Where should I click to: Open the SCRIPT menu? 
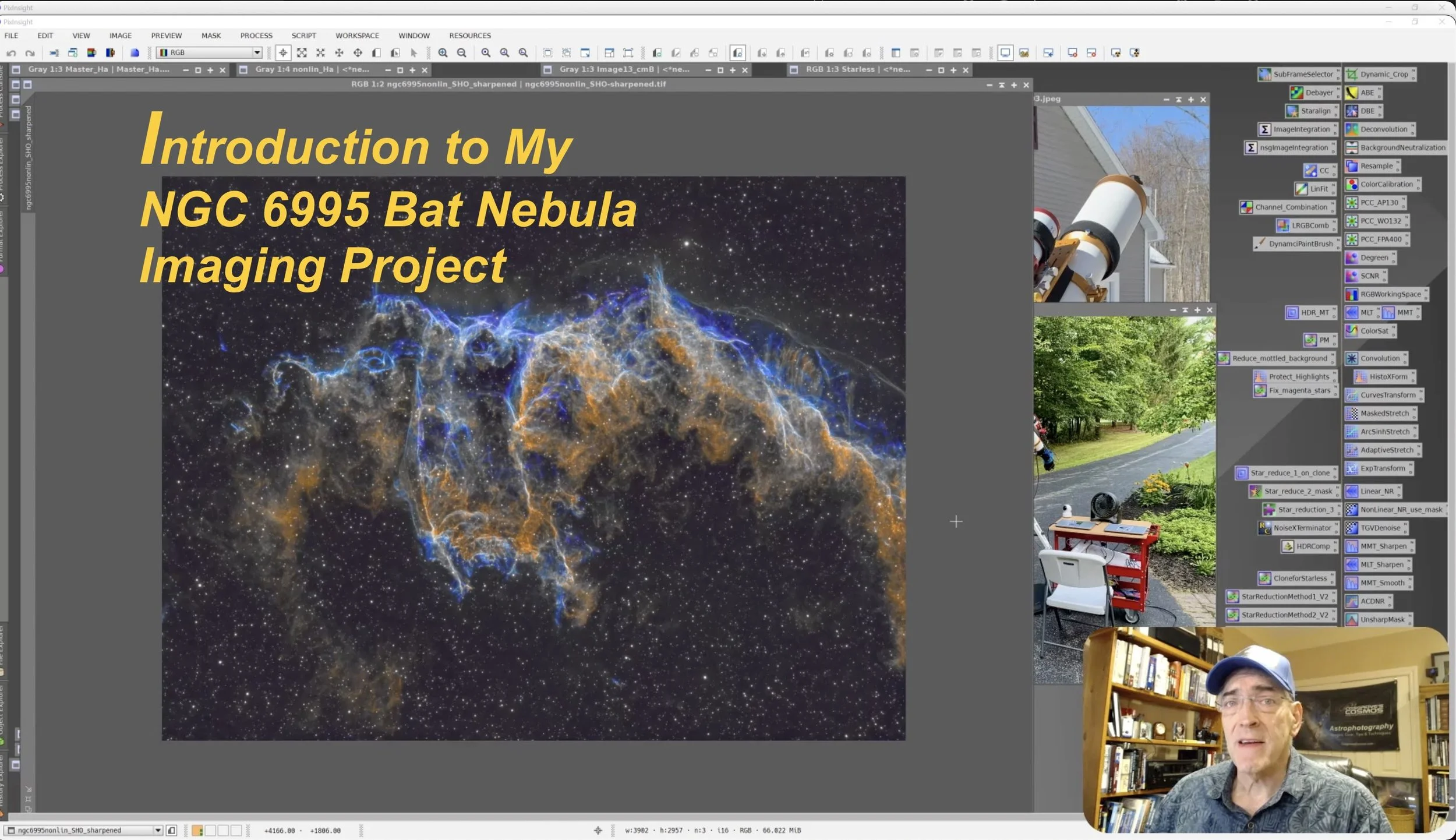[303, 36]
